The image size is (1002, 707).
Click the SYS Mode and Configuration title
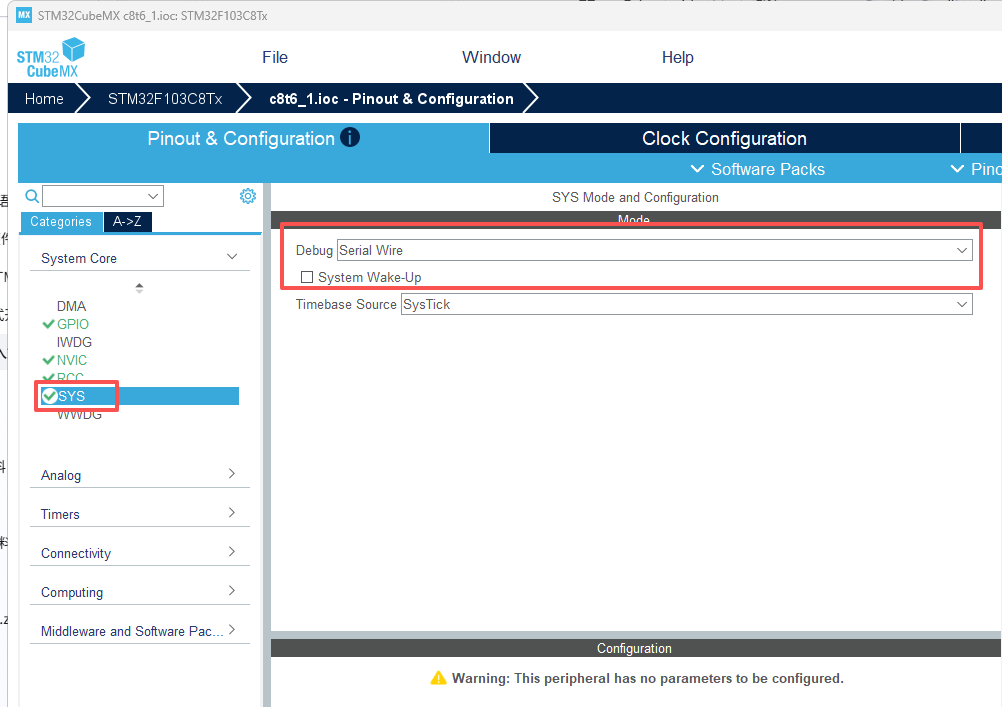[635, 197]
